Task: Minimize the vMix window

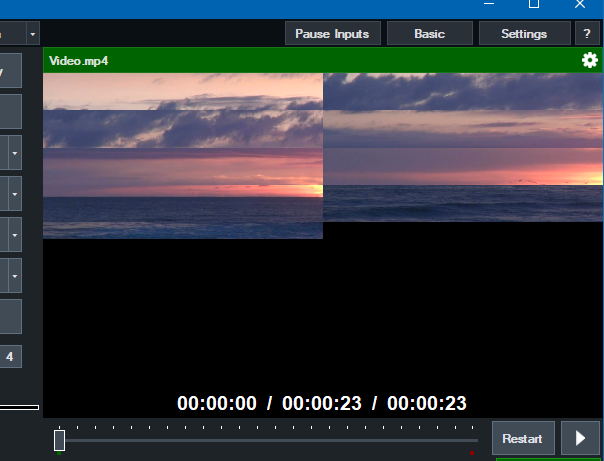Action: 488,5
